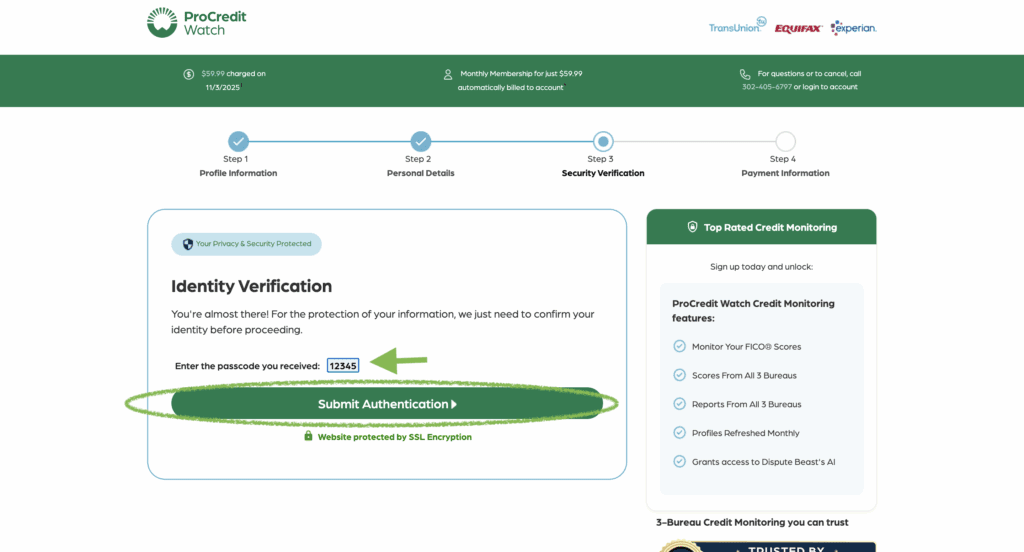Click the person membership icon in banner
The image size is (1024, 552).
coord(448,74)
